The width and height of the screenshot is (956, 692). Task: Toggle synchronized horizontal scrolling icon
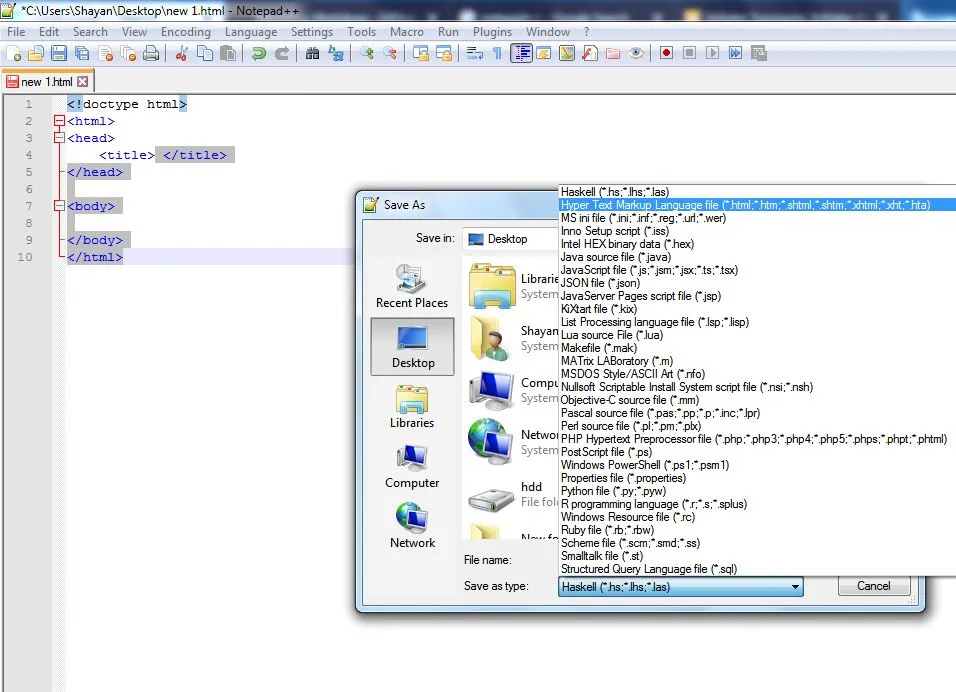pos(444,54)
